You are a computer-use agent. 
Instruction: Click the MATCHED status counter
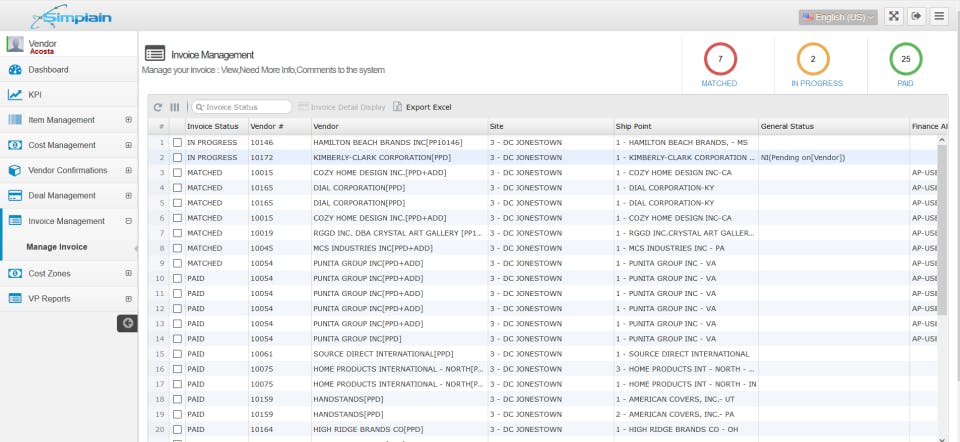pos(719,66)
